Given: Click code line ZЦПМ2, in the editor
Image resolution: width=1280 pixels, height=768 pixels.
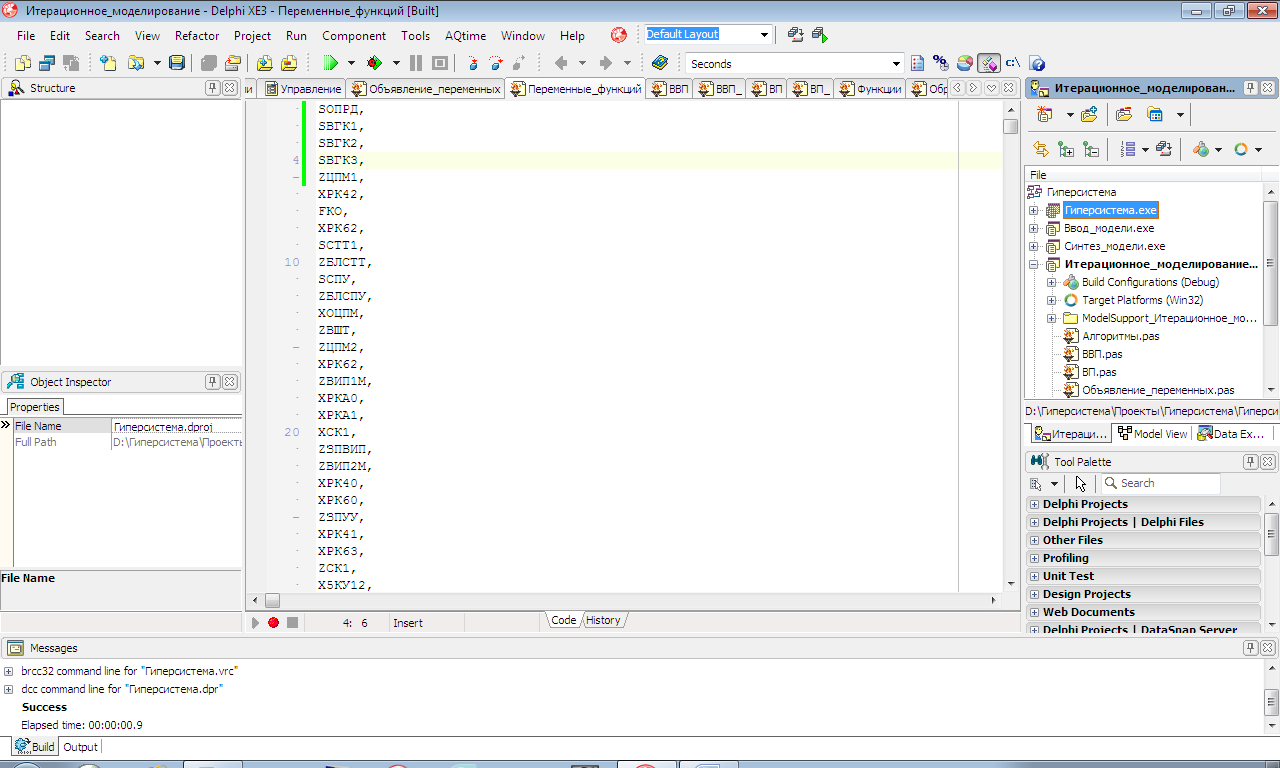Looking at the screenshot, I should 341,347.
